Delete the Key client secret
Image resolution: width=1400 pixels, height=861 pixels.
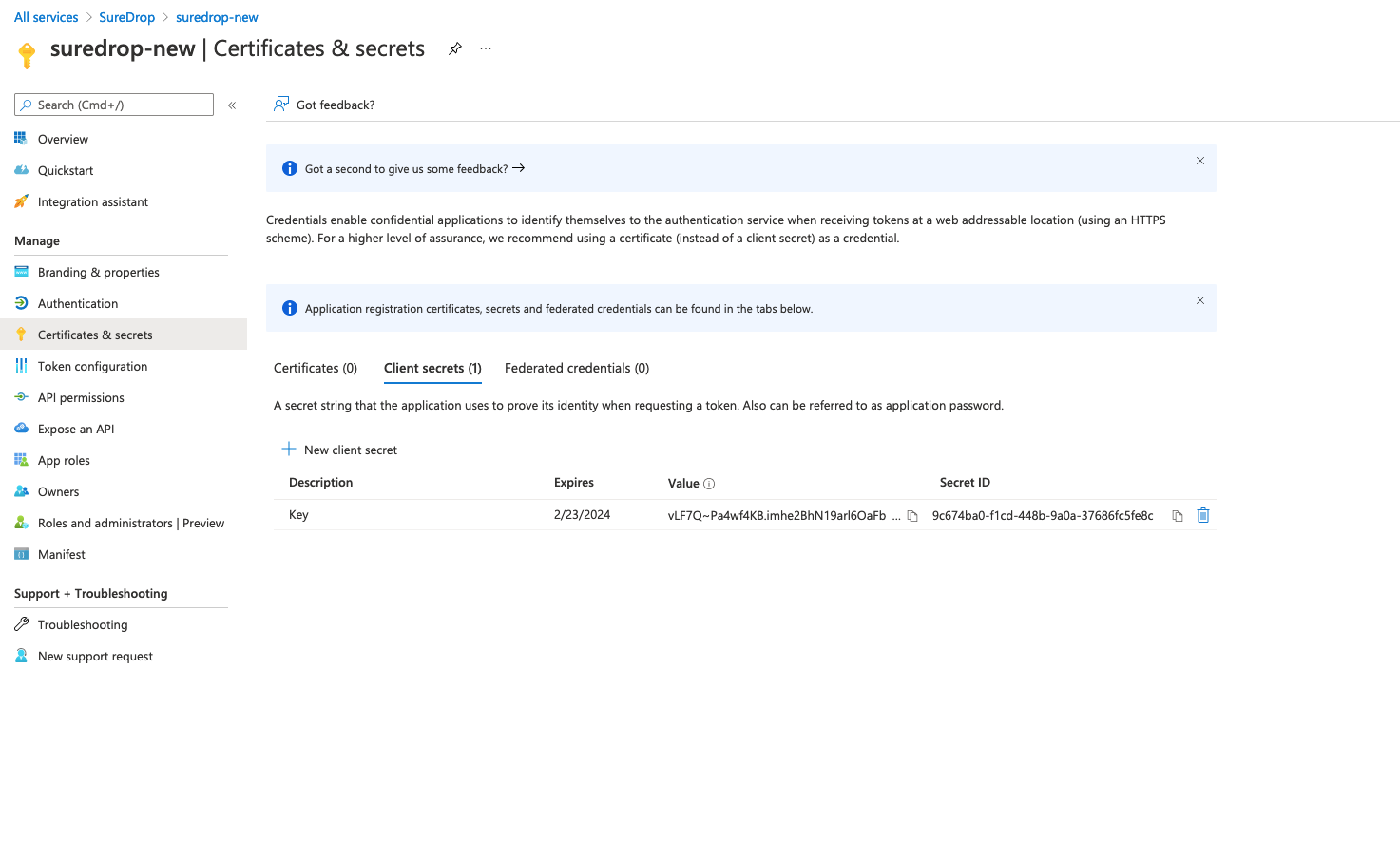click(x=1203, y=515)
